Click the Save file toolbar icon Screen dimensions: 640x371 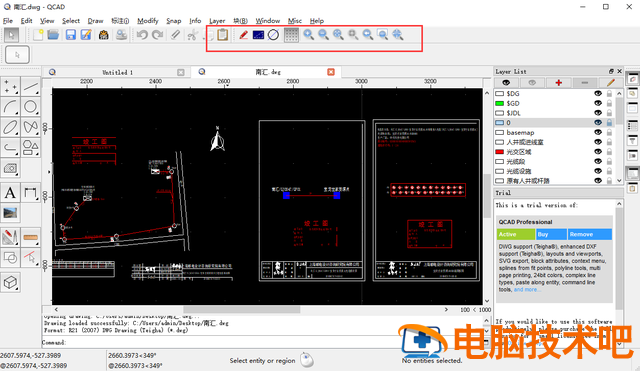[x=71, y=35]
